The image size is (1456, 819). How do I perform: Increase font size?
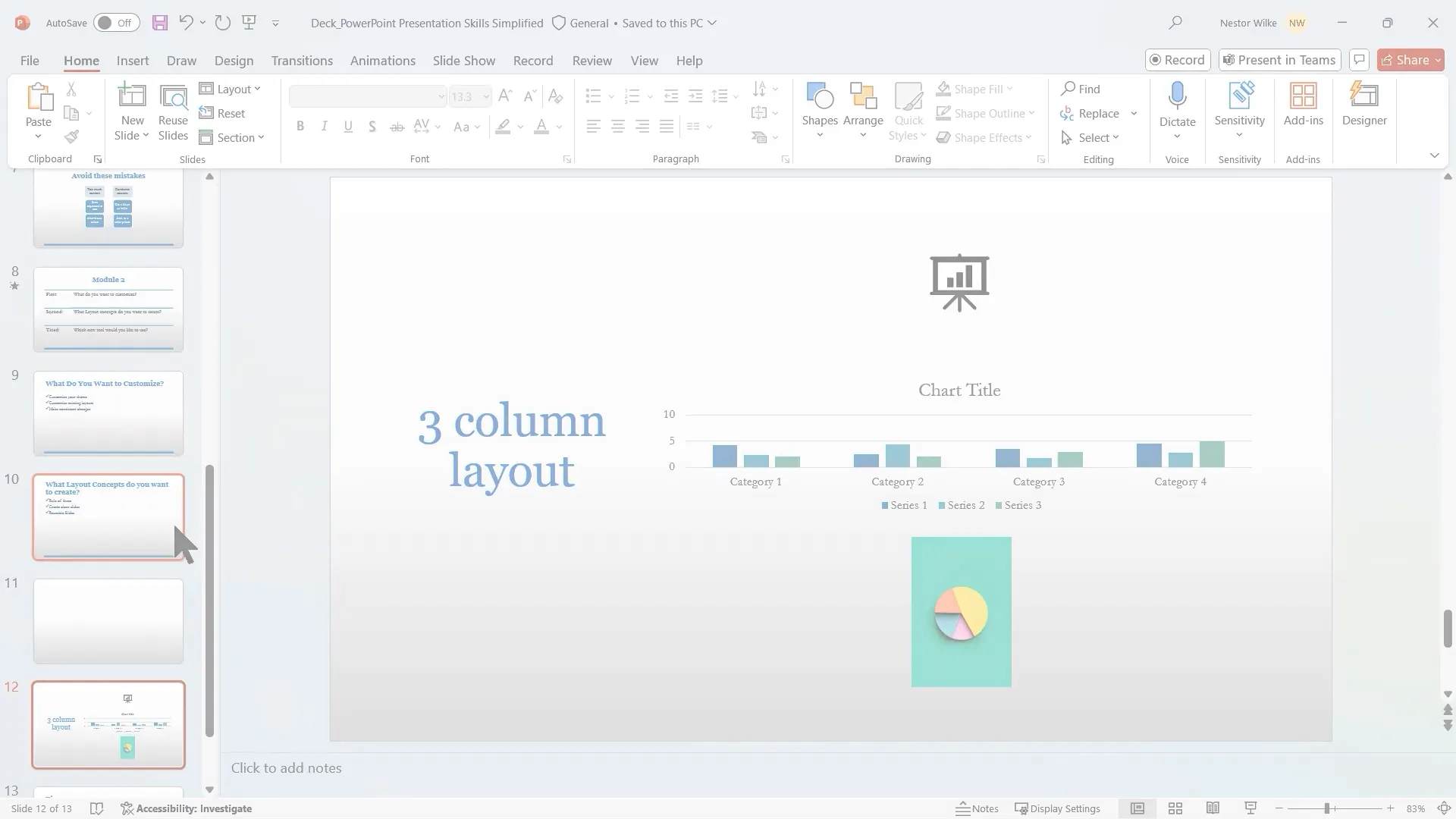click(x=505, y=96)
